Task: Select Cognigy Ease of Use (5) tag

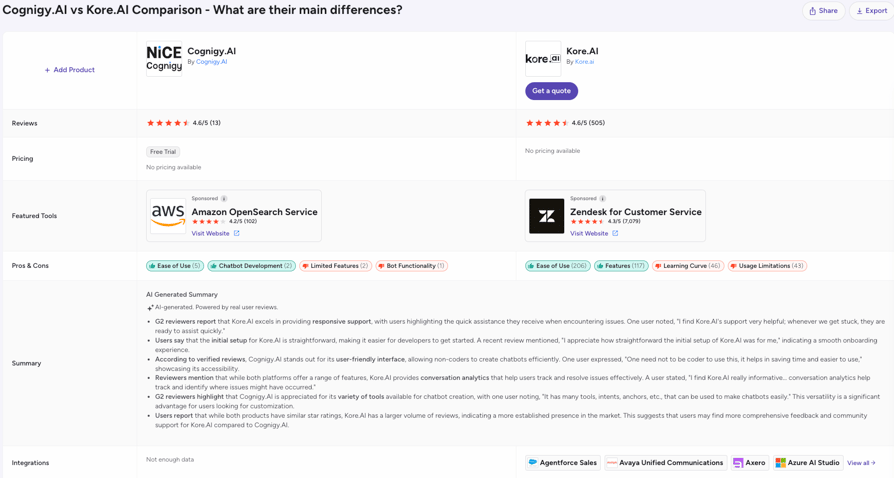Action: point(175,266)
